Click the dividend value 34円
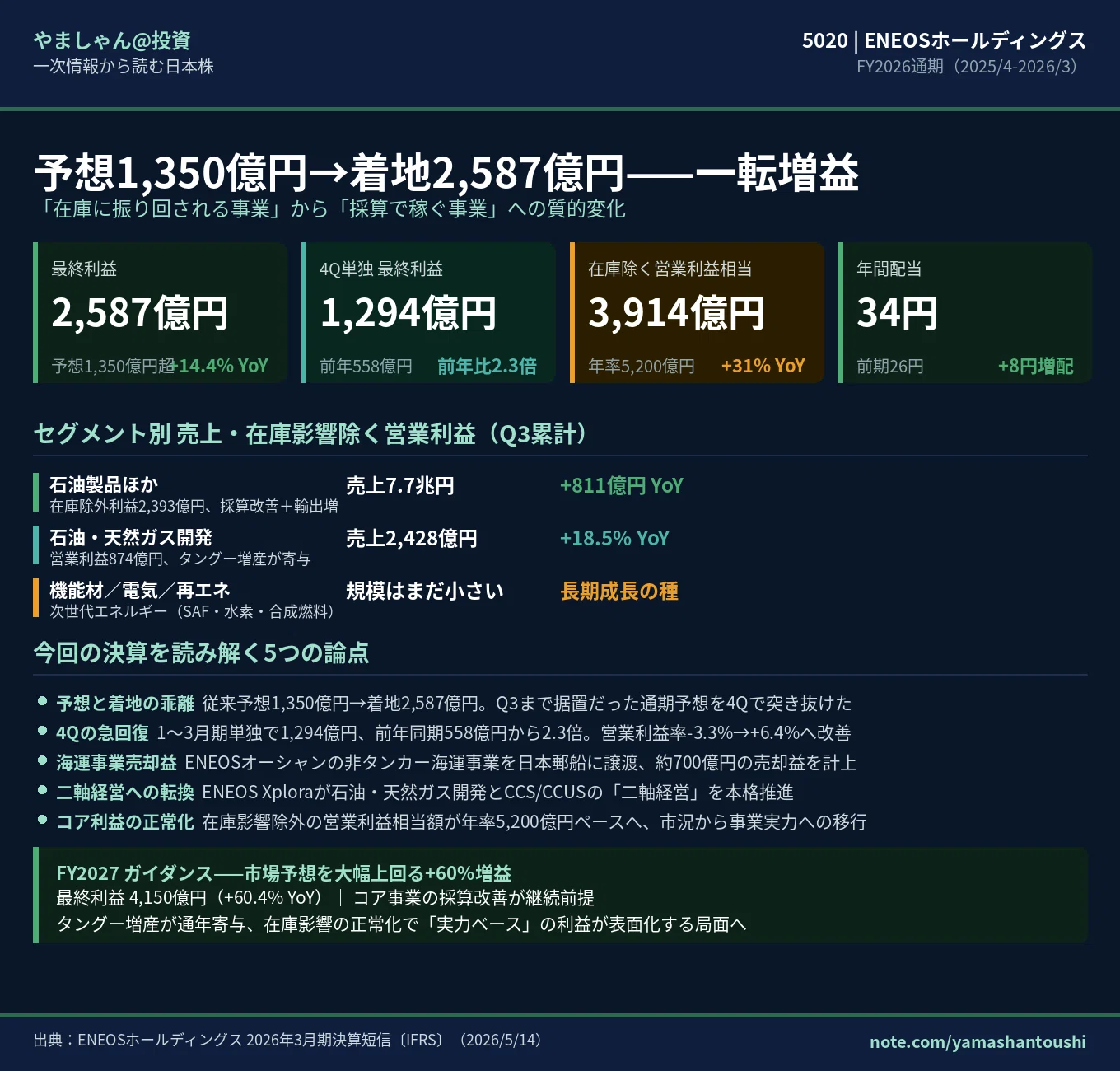This screenshot has width=1120, height=1071. (x=897, y=313)
